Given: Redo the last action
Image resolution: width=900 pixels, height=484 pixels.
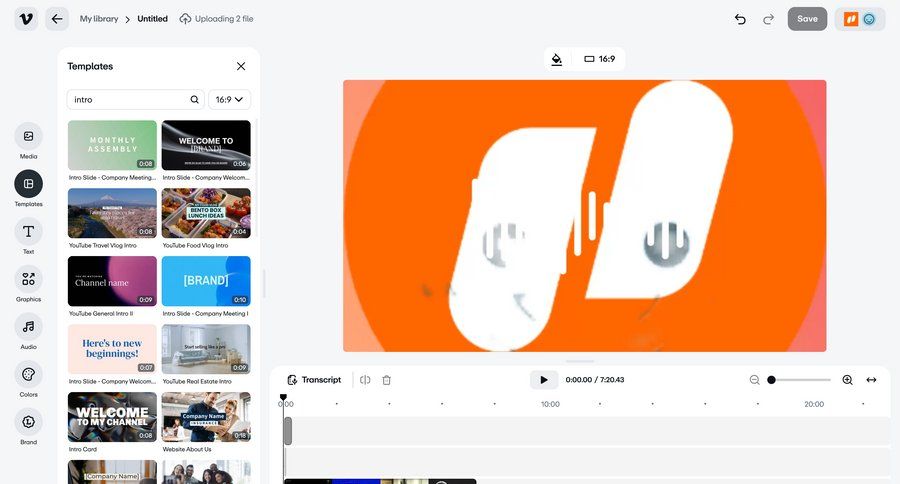Looking at the screenshot, I should [768, 19].
